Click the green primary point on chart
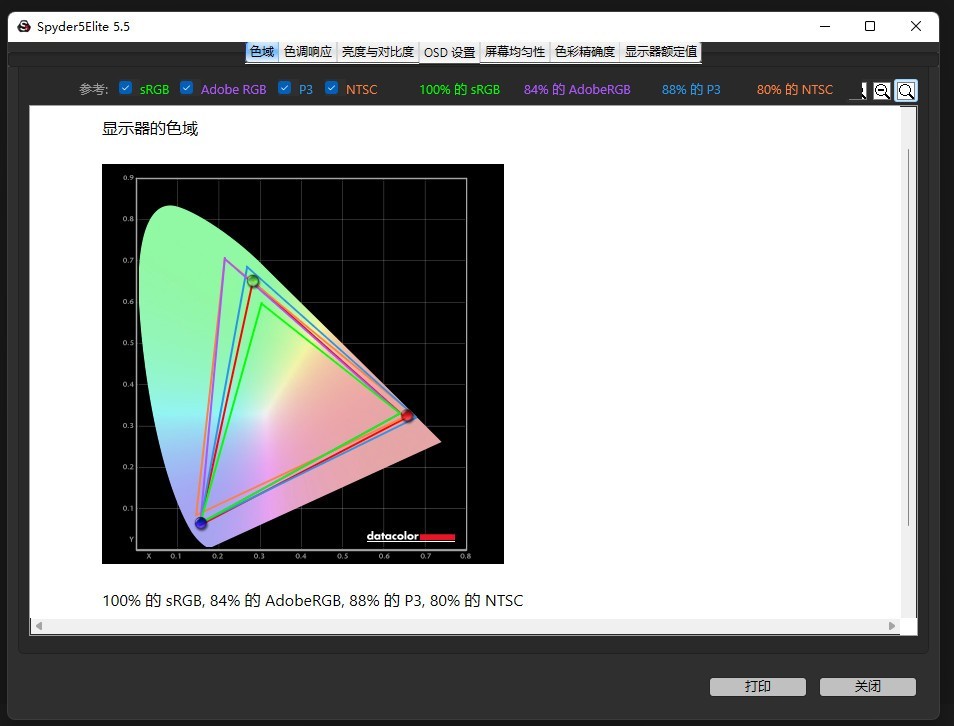This screenshot has width=954, height=726. tap(253, 281)
